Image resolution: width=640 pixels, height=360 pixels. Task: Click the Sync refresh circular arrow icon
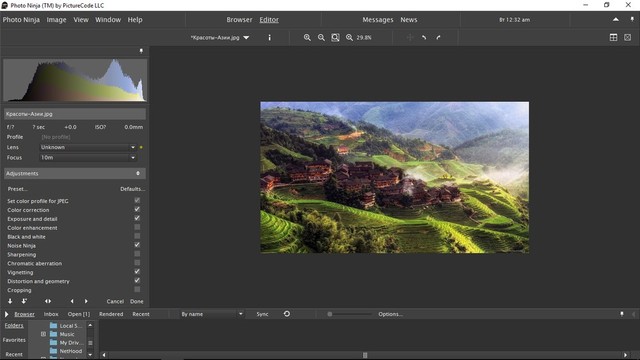pyautogui.click(x=287, y=314)
